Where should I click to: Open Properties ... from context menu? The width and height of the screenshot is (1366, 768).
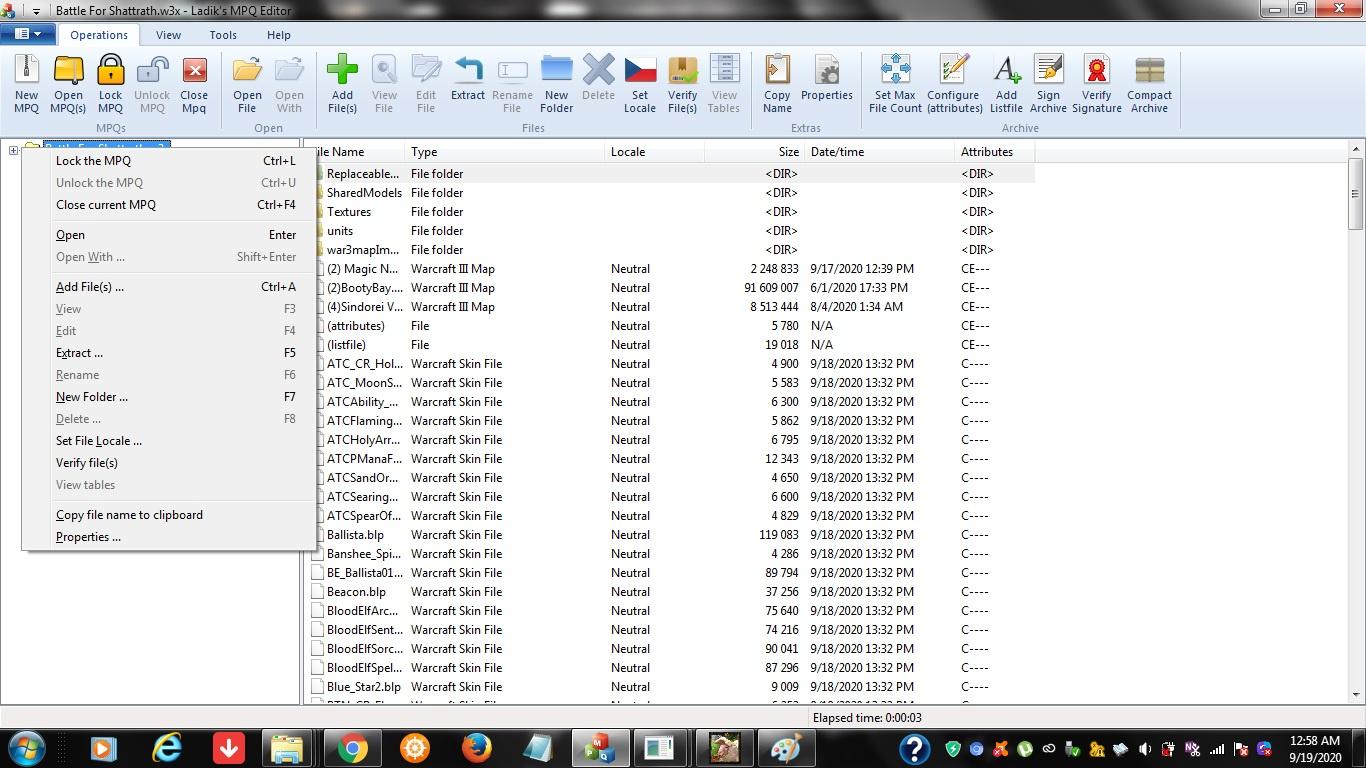coord(168,536)
